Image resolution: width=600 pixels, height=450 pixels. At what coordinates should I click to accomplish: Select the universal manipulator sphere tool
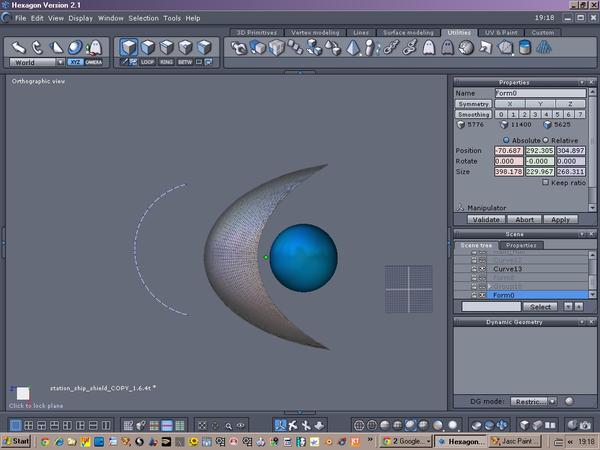tap(75, 47)
